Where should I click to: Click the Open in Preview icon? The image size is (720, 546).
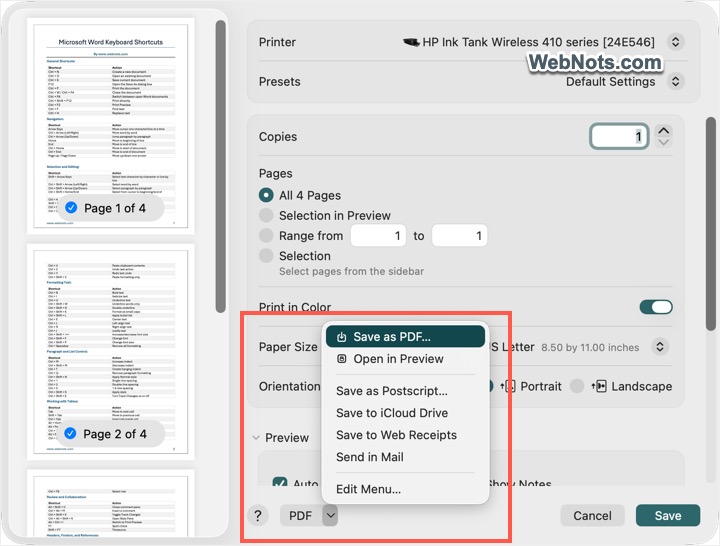pos(342,359)
